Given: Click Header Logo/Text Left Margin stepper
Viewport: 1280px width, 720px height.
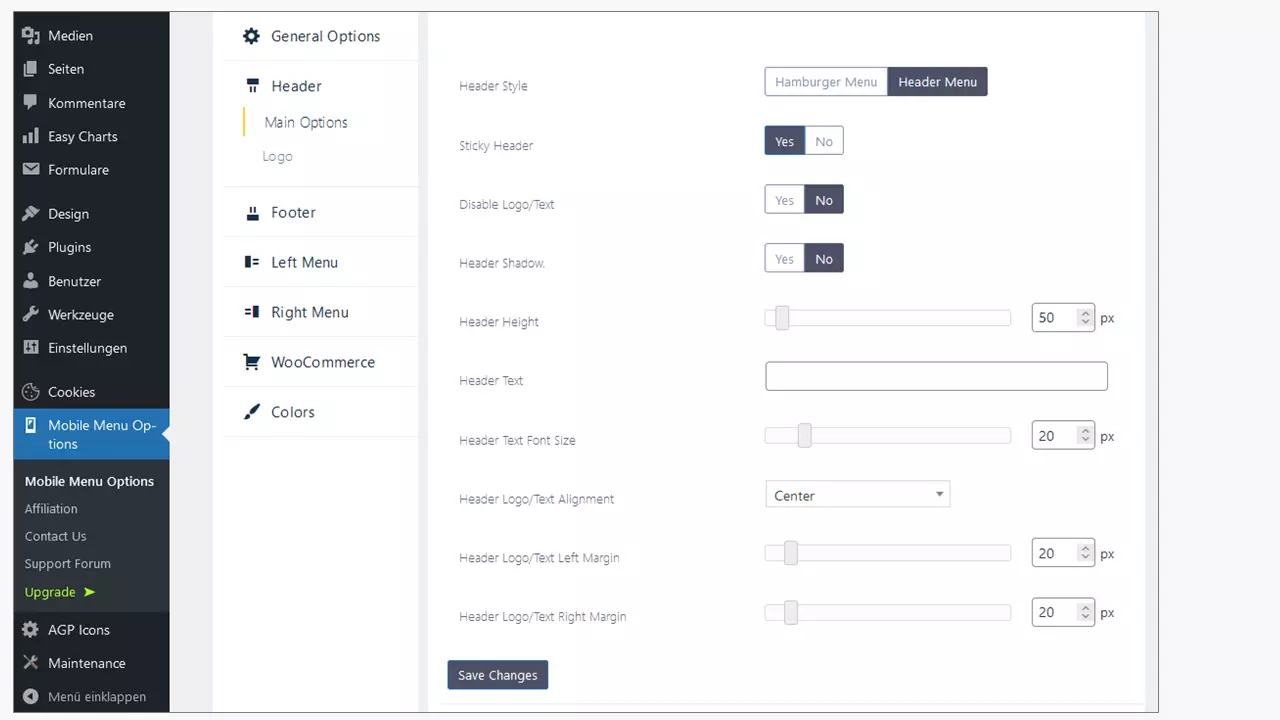Looking at the screenshot, I should [1085, 553].
